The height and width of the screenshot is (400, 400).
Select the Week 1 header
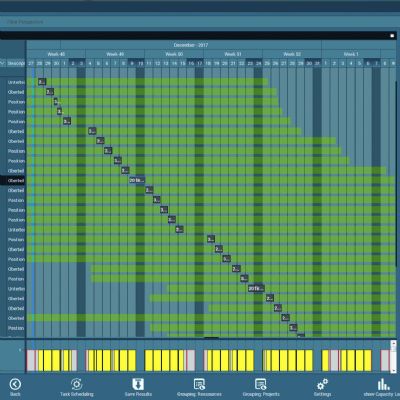point(351,54)
